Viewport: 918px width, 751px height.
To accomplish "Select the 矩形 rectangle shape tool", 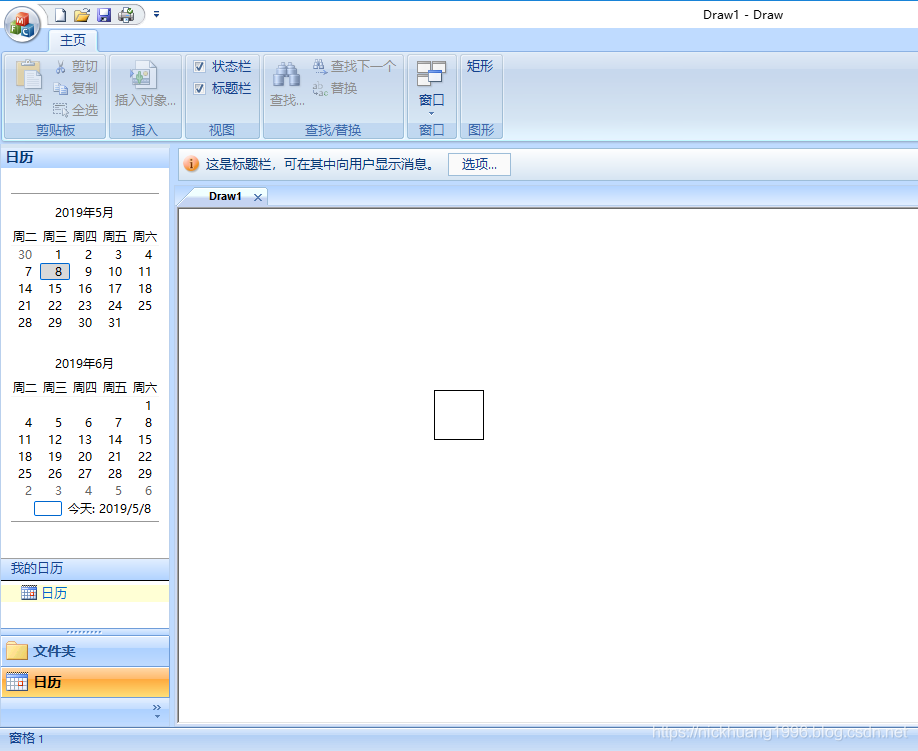I will [479, 66].
